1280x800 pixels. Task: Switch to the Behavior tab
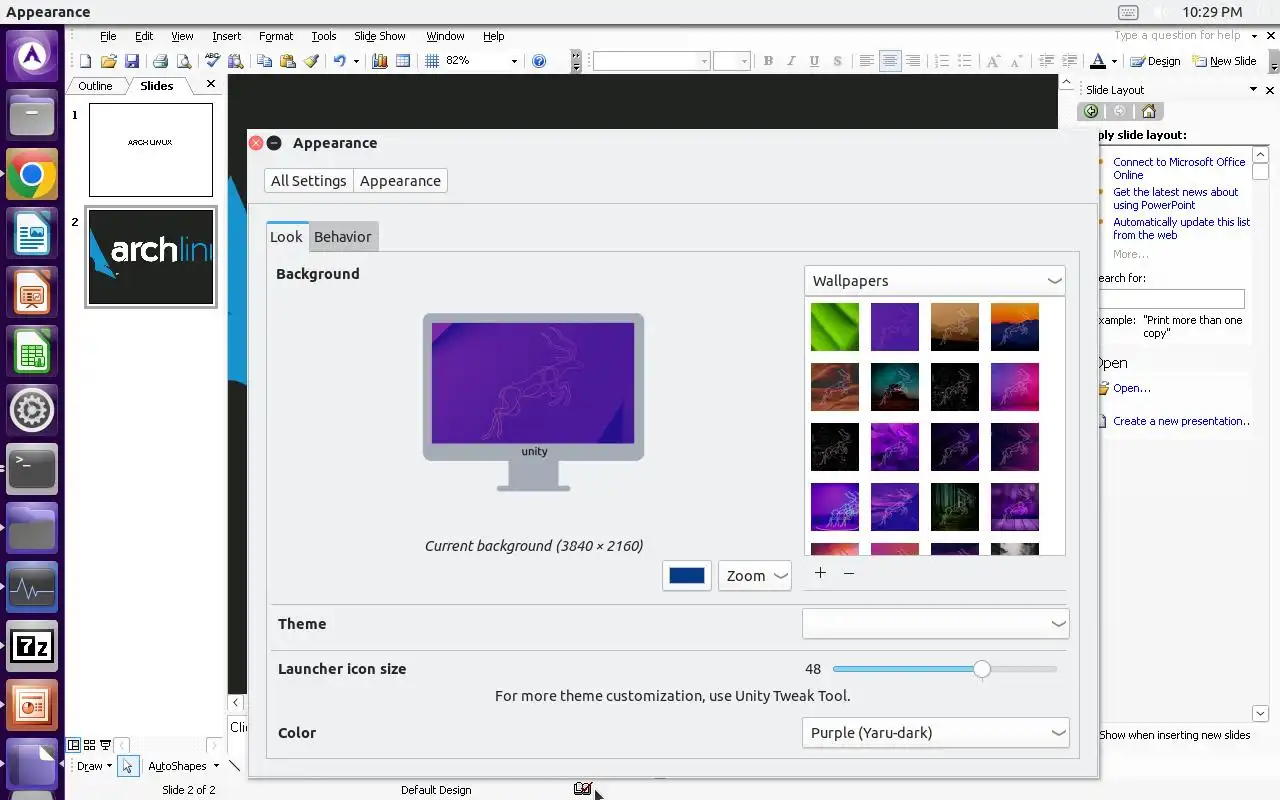click(343, 237)
